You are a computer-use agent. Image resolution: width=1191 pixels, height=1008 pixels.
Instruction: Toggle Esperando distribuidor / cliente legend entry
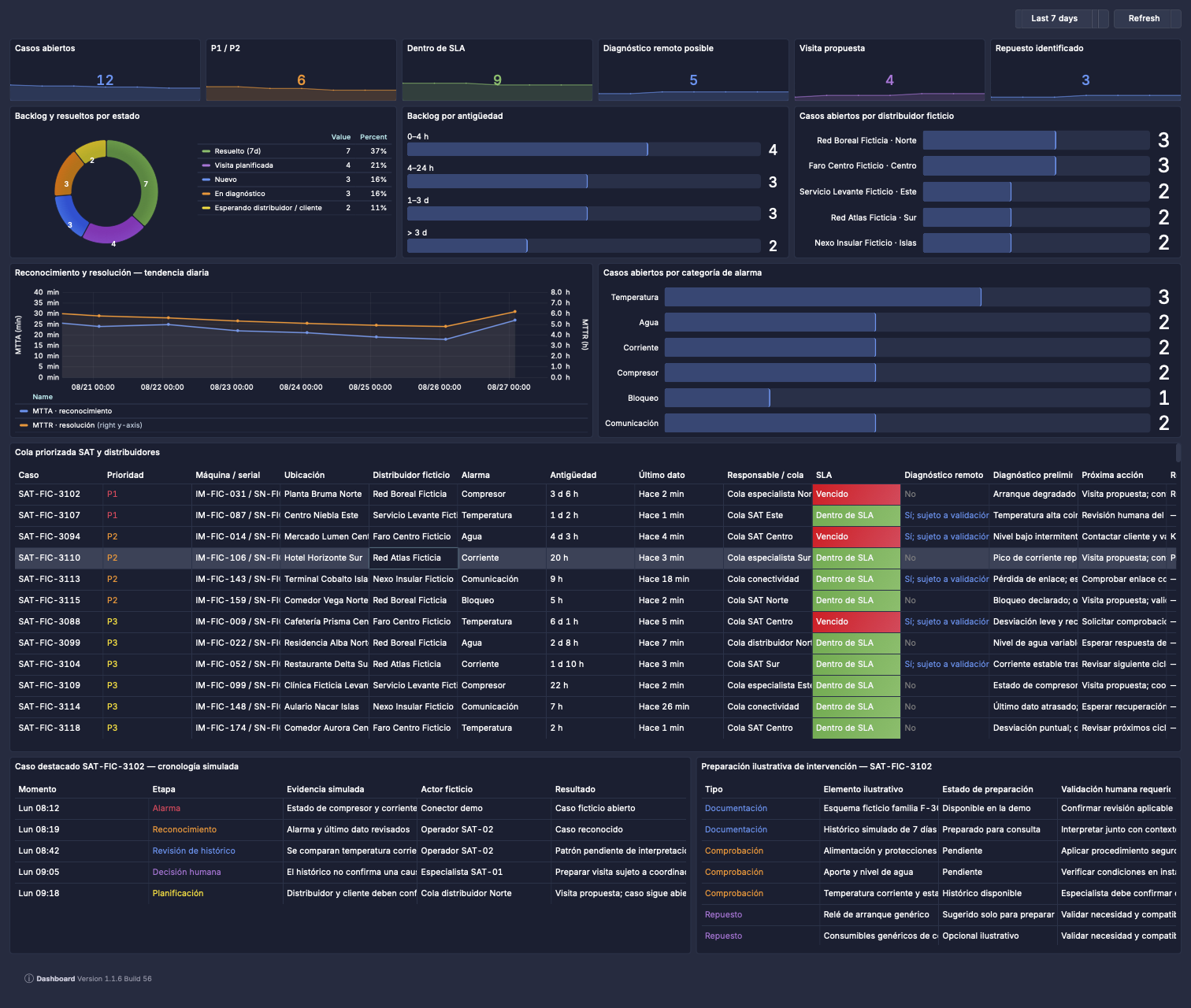pos(268,208)
